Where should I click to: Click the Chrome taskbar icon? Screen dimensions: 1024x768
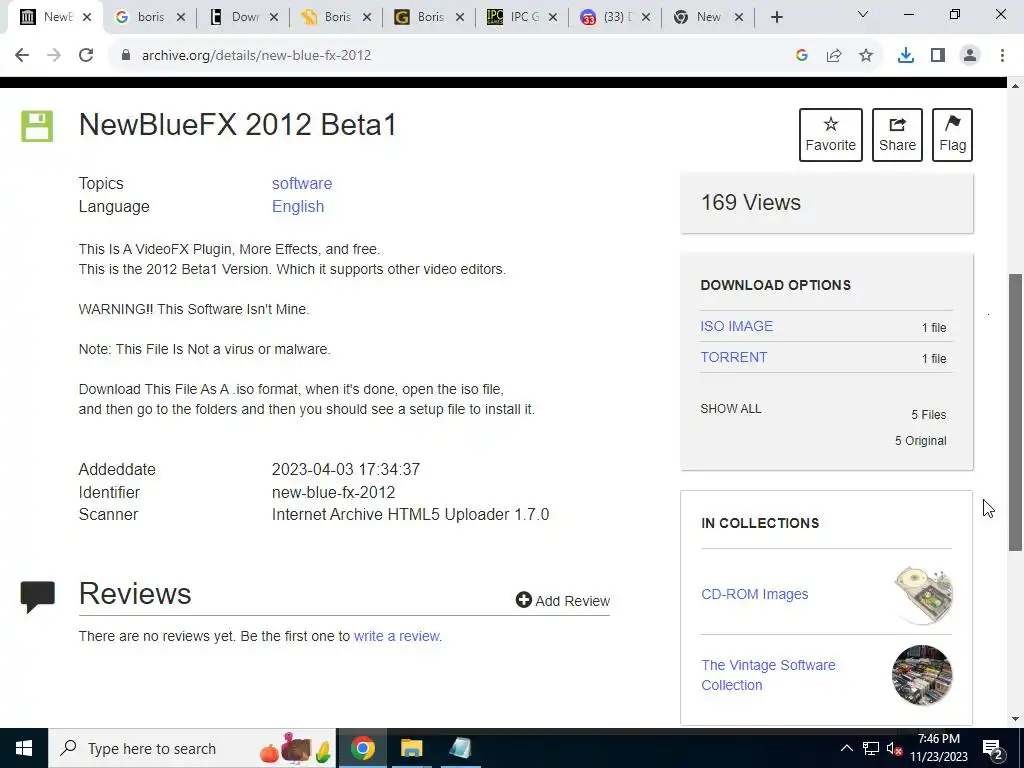[362, 748]
